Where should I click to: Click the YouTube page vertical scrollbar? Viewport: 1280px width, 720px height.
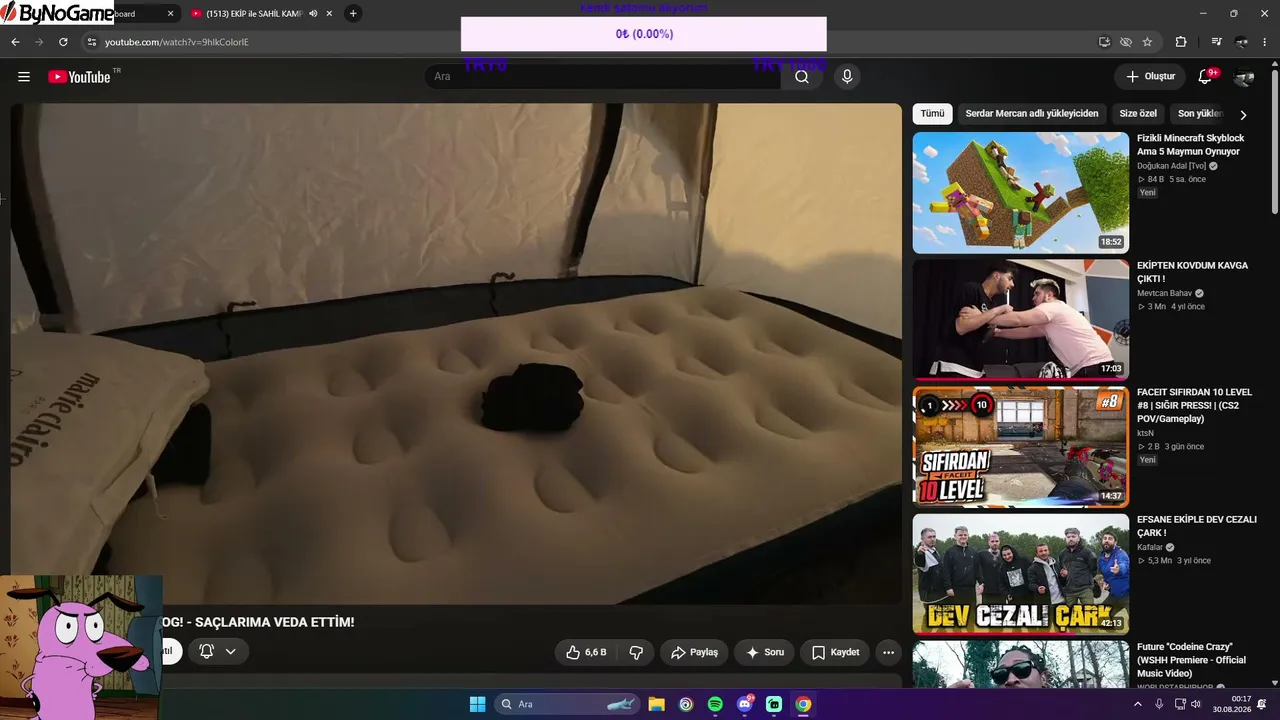click(1274, 140)
